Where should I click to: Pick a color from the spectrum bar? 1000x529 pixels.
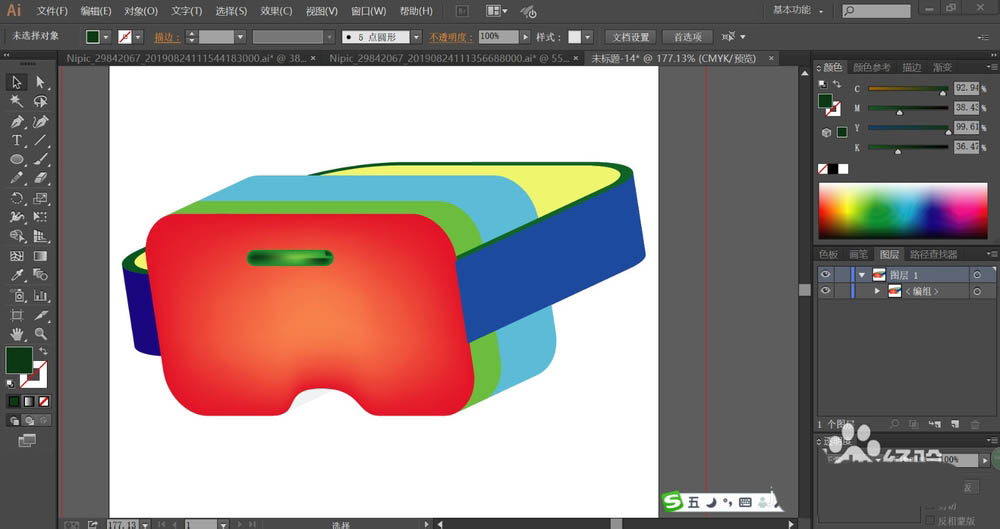[x=902, y=211]
